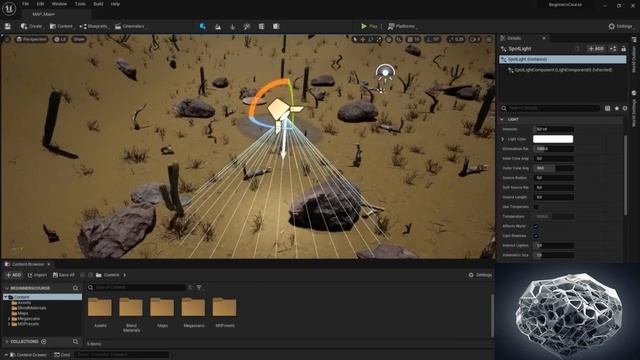The height and width of the screenshot is (360, 640).
Task: Open the Platforms dropdown
Action: tap(402, 26)
